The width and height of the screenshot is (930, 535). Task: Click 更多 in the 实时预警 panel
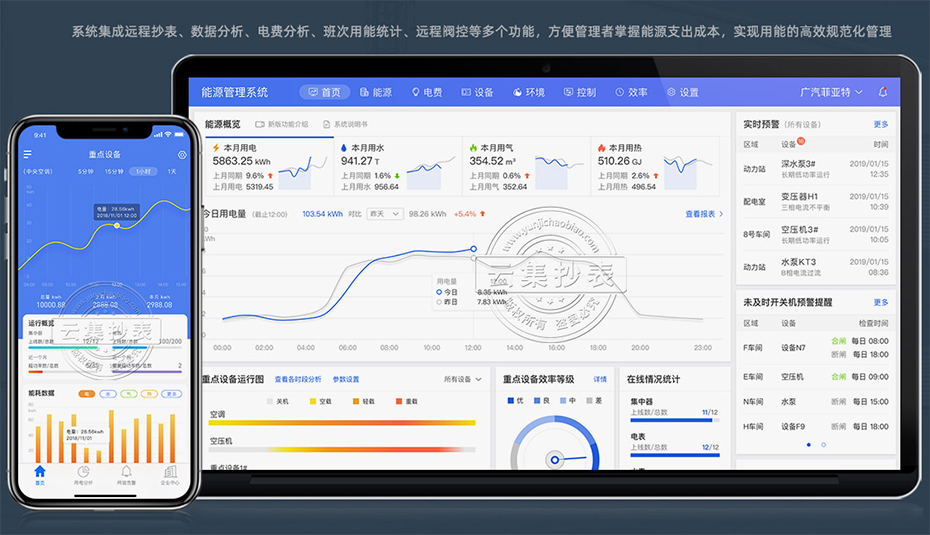880,124
